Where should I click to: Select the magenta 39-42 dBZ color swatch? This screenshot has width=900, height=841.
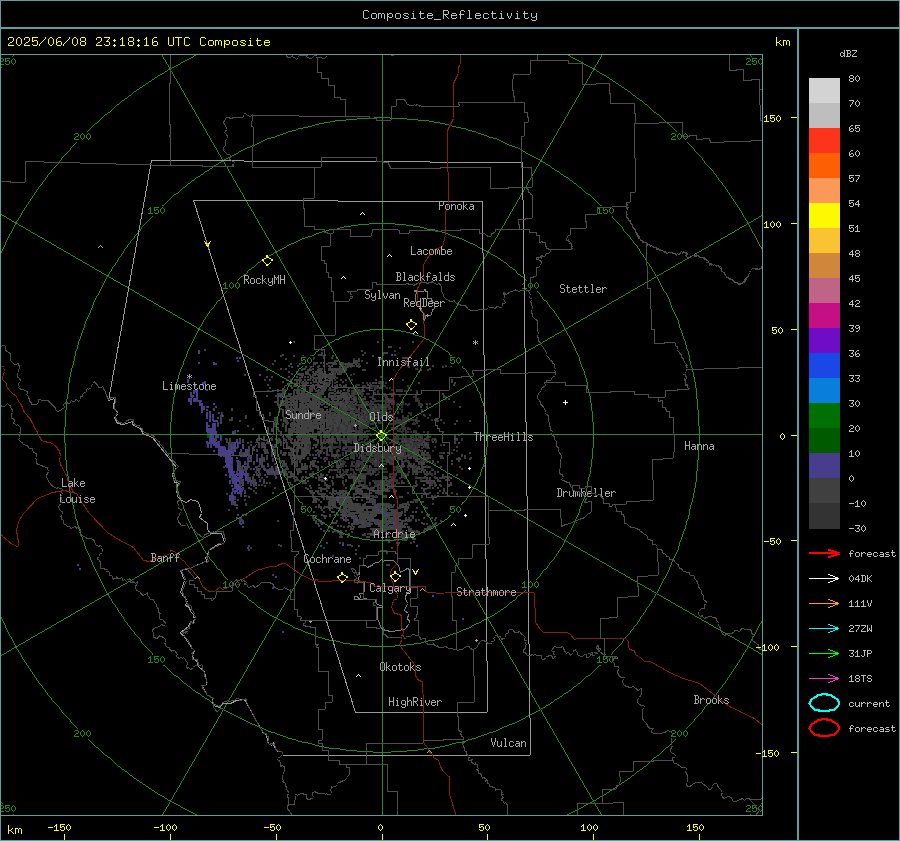(824, 316)
